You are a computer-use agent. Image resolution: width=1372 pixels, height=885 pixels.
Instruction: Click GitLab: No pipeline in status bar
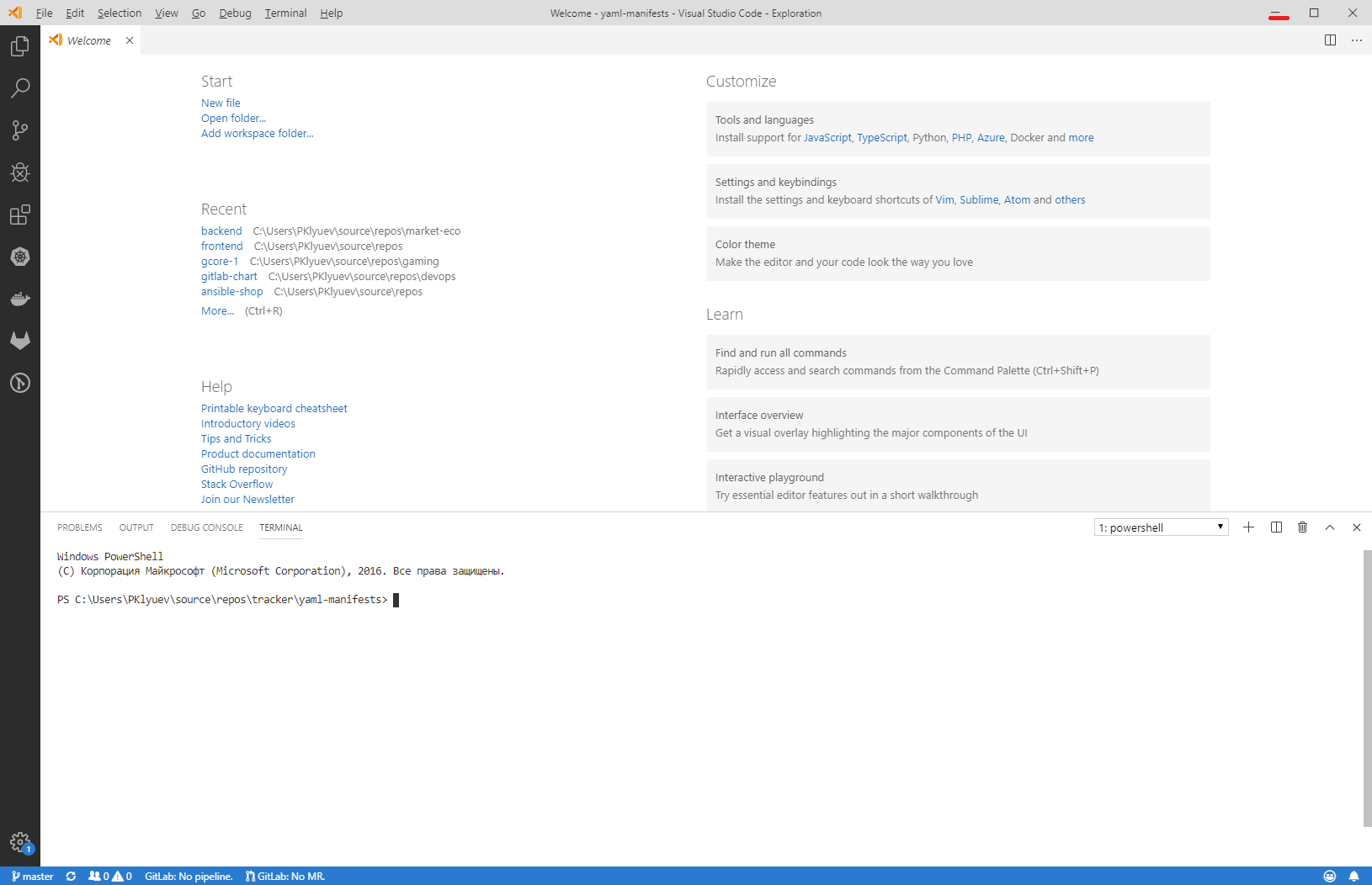[189, 876]
